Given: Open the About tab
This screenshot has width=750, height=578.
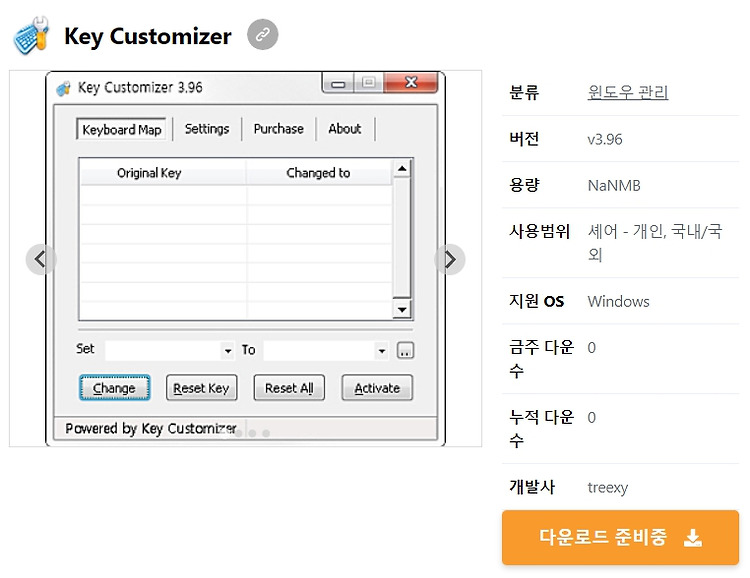Looking at the screenshot, I should (344, 129).
